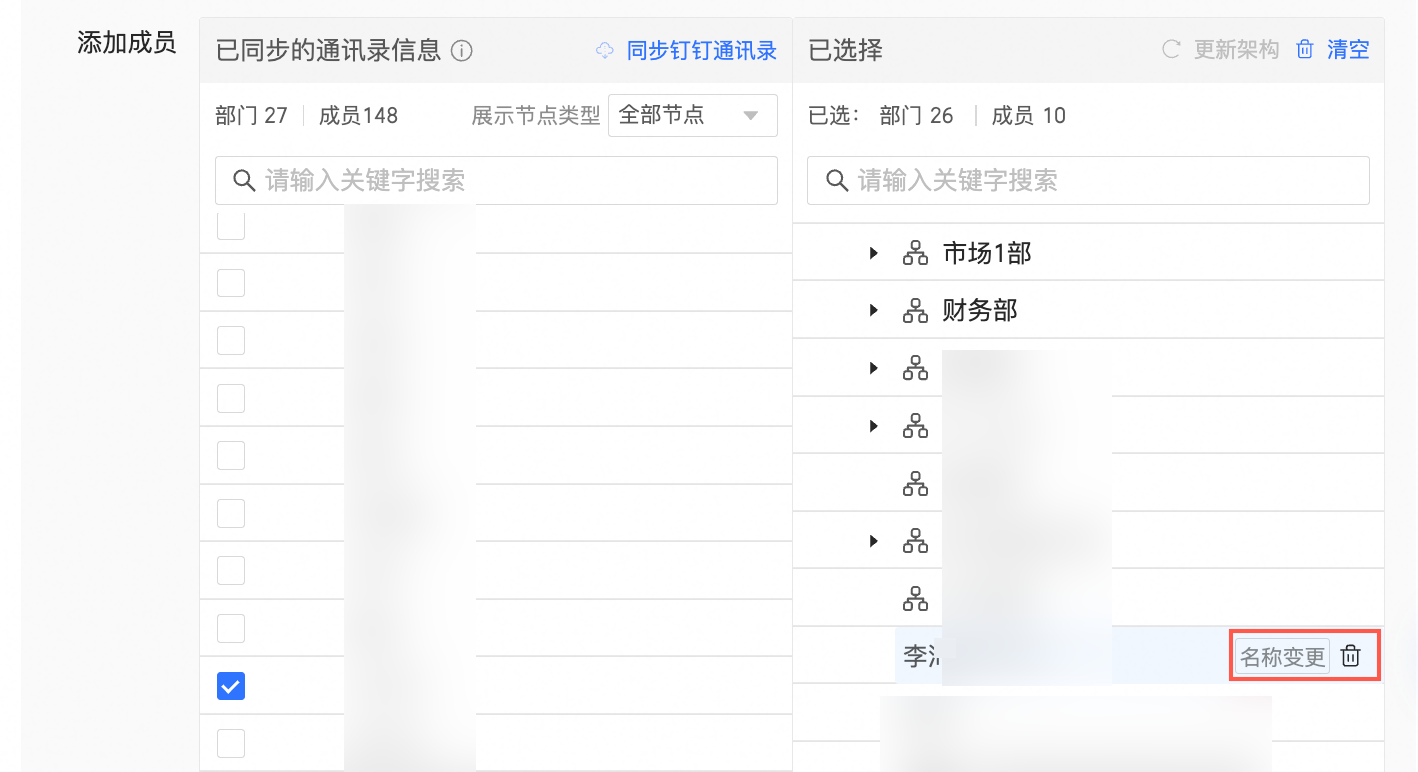Click the 更新架构 button

tap(1236, 49)
